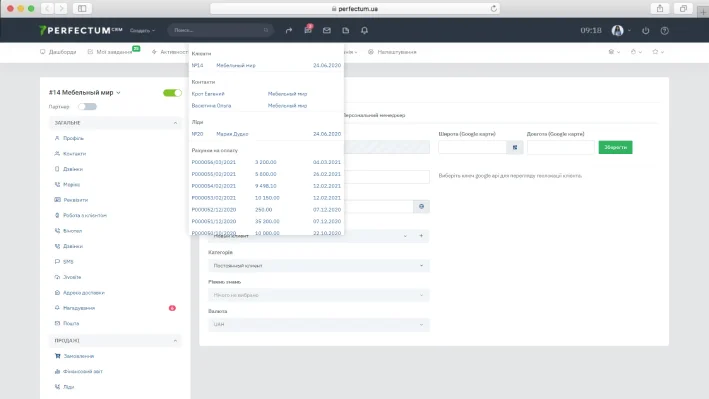The image size is (709, 399).
Task: Click the green Зберегти button
Action: (615, 147)
